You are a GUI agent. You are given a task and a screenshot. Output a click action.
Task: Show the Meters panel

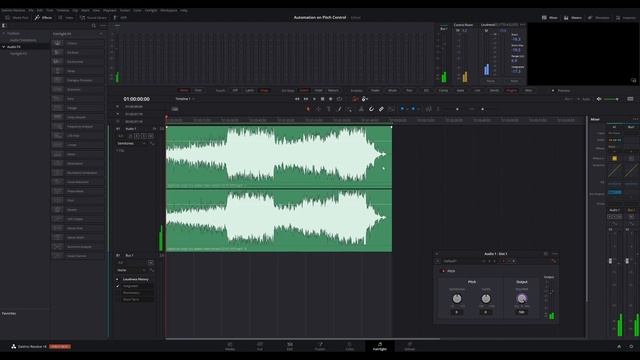pyautogui.click(x=573, y=18)
